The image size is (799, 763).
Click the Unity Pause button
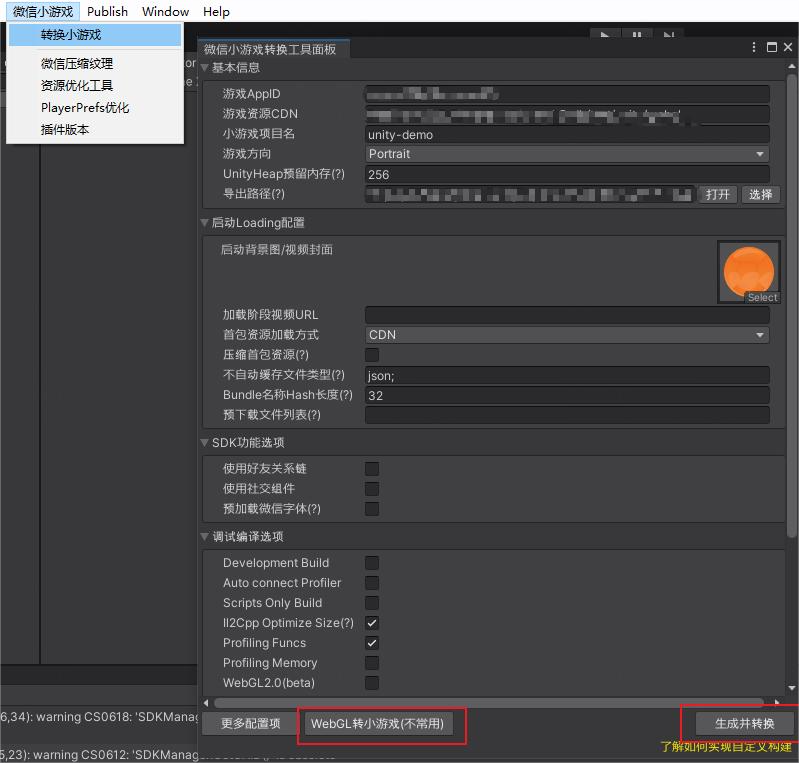(x=636, y=35)
